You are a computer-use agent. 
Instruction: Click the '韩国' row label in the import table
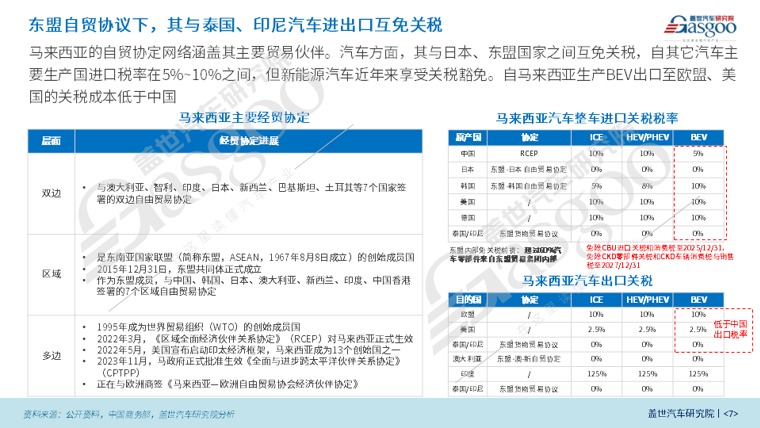point(468,186)
